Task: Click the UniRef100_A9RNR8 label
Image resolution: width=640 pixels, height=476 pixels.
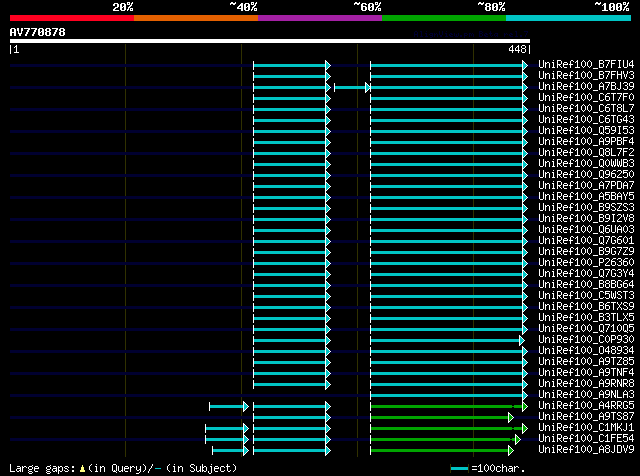Action: [x=586, y=384]
